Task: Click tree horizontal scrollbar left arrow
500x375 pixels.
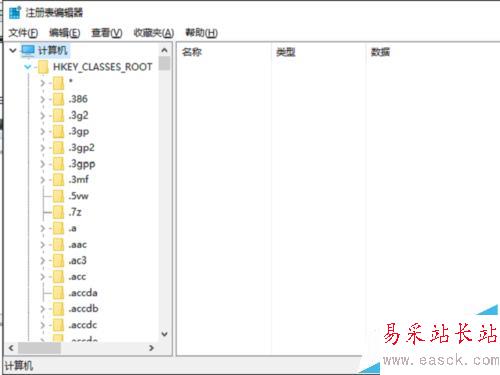Action: click(11, 348)
